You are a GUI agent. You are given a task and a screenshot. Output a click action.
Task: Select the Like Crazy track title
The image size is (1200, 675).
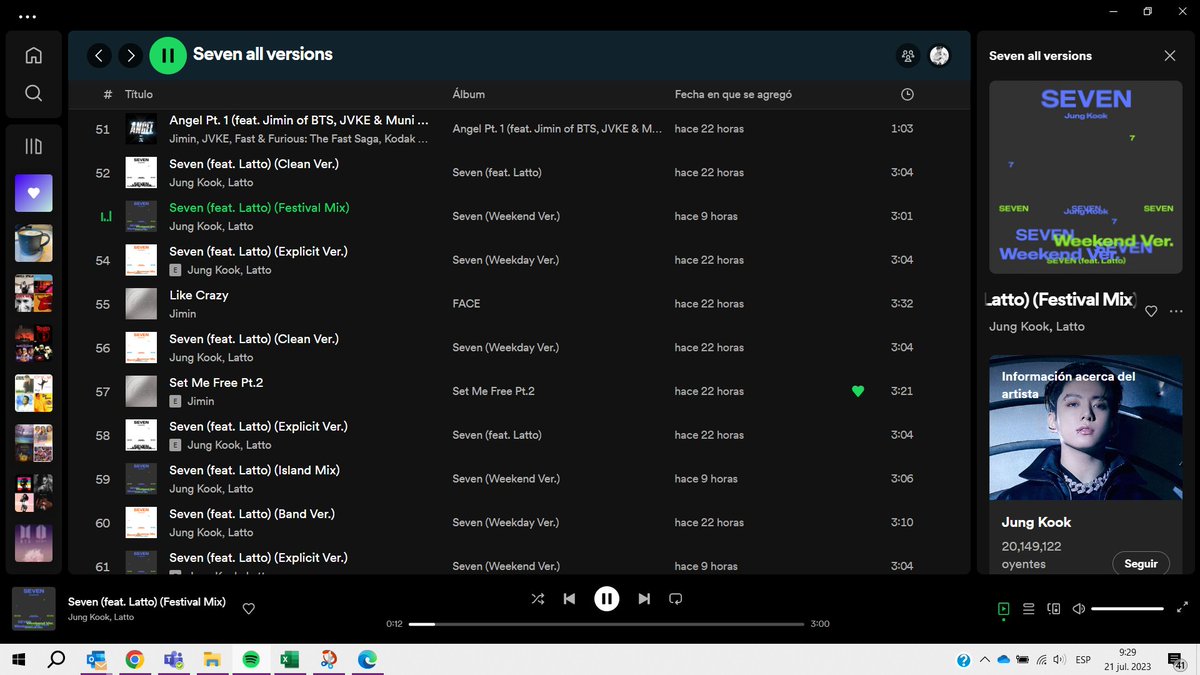[199, 295]
